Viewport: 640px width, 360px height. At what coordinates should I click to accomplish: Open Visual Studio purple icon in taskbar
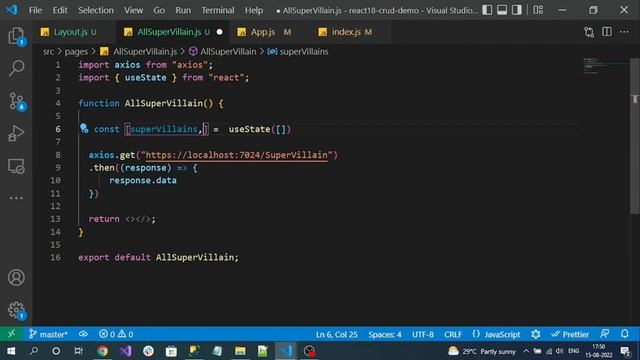coord(126,351)
